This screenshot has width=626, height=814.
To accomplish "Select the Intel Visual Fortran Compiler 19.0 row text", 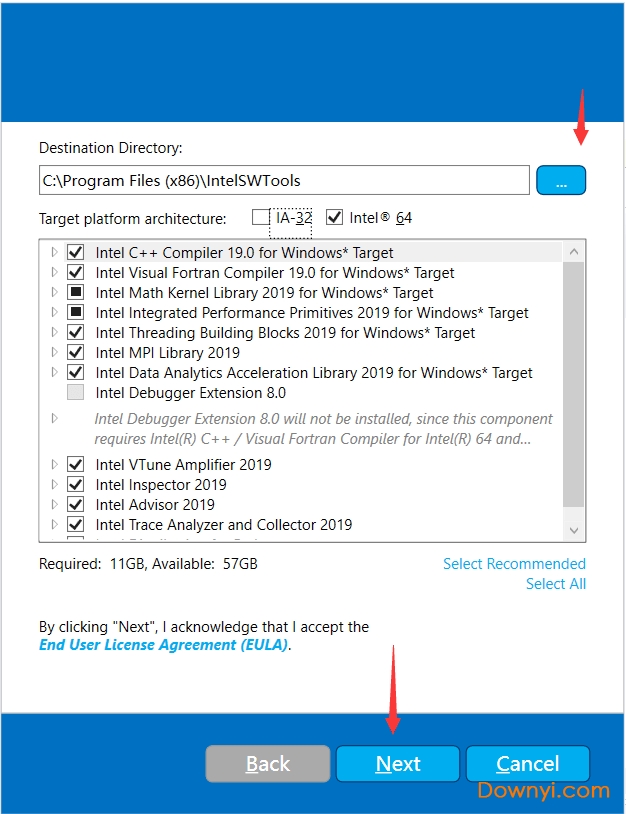I will click(275, 273).
